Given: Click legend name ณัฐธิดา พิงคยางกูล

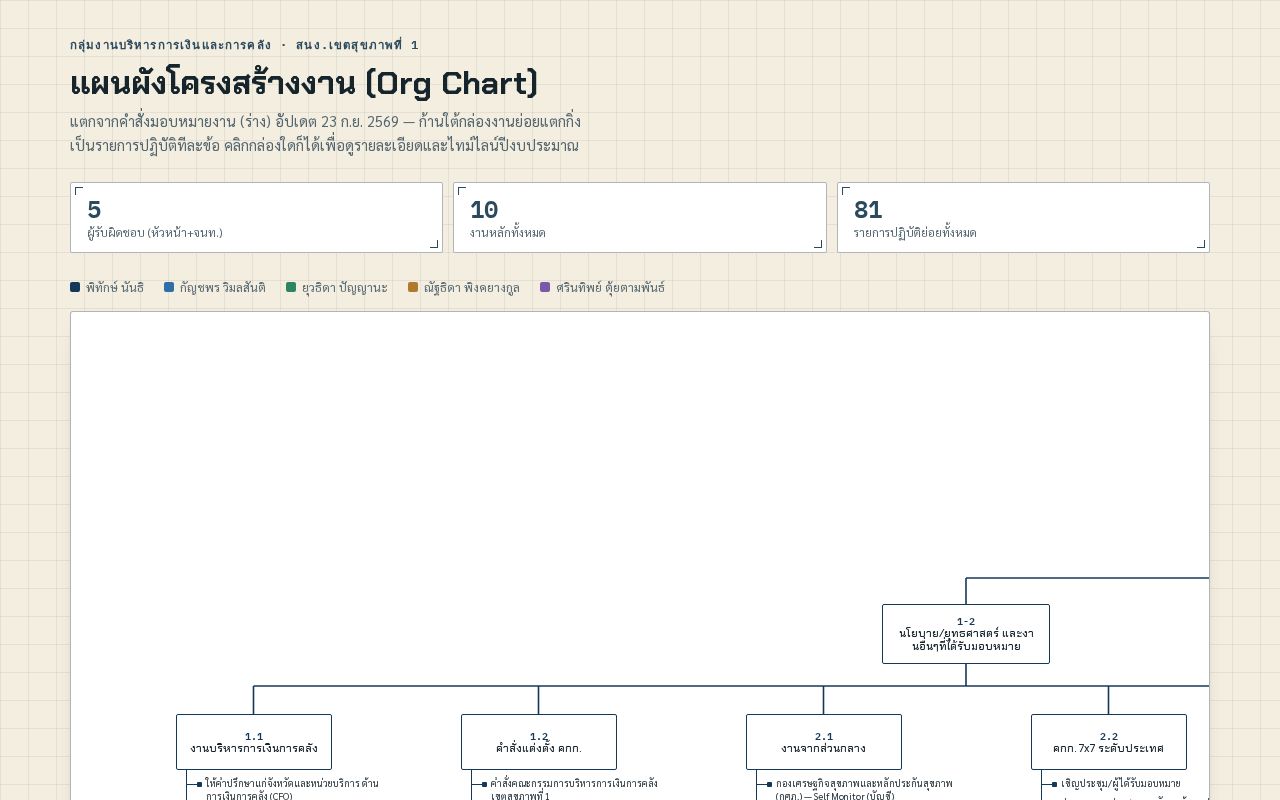Looking at the screenshot, I should click(x=472, y=288).
